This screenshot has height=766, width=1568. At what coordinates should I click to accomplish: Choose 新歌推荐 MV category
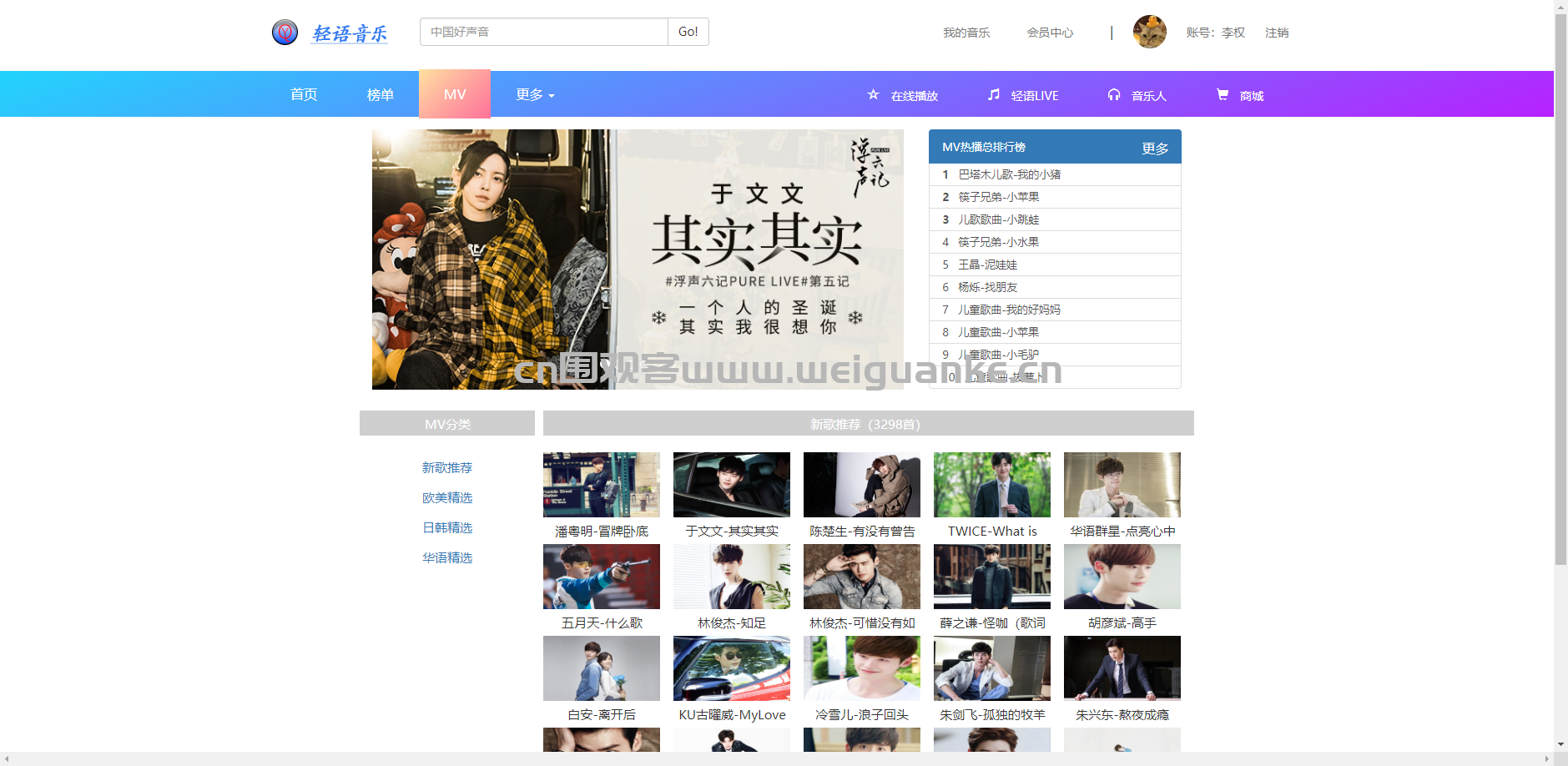pyautogui.click(x=447, y=468)
